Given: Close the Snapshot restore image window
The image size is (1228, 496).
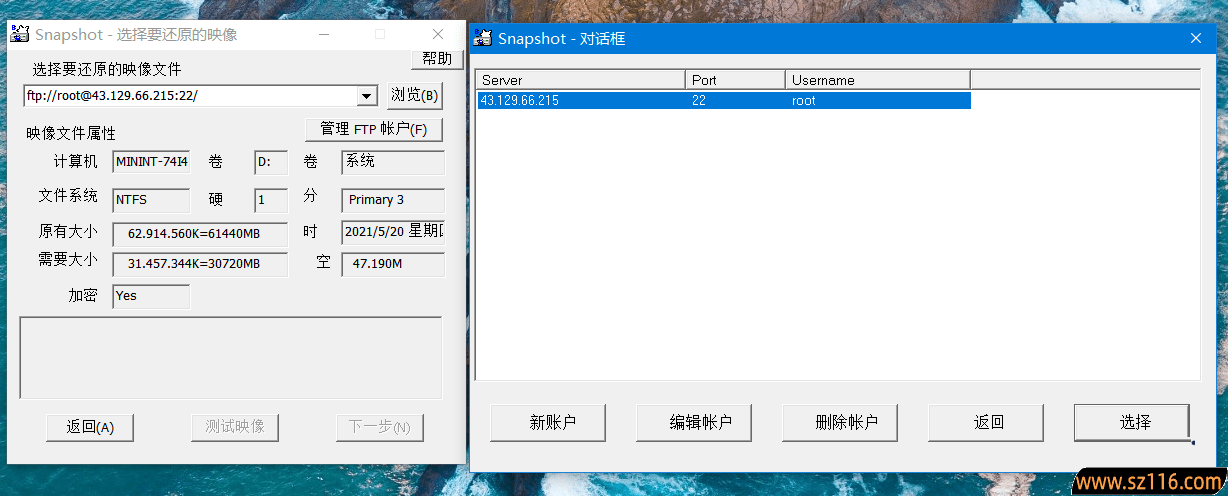Looking at the screenshot, I should pos(438,34).
